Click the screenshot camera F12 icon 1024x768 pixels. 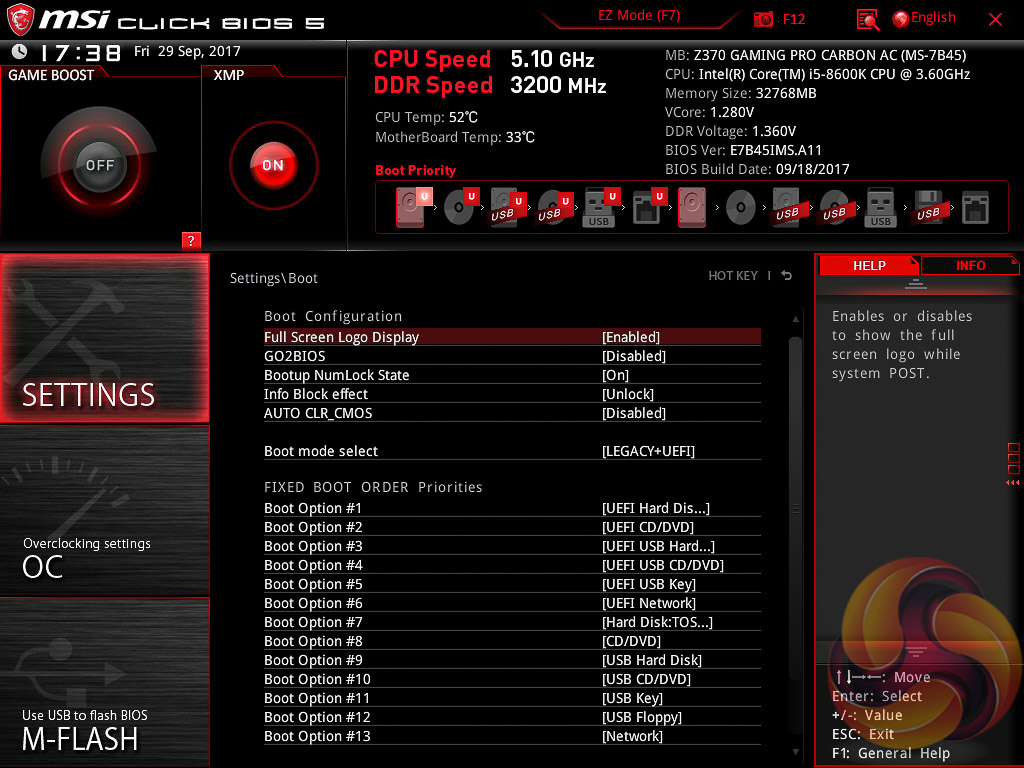coord(764,19)
